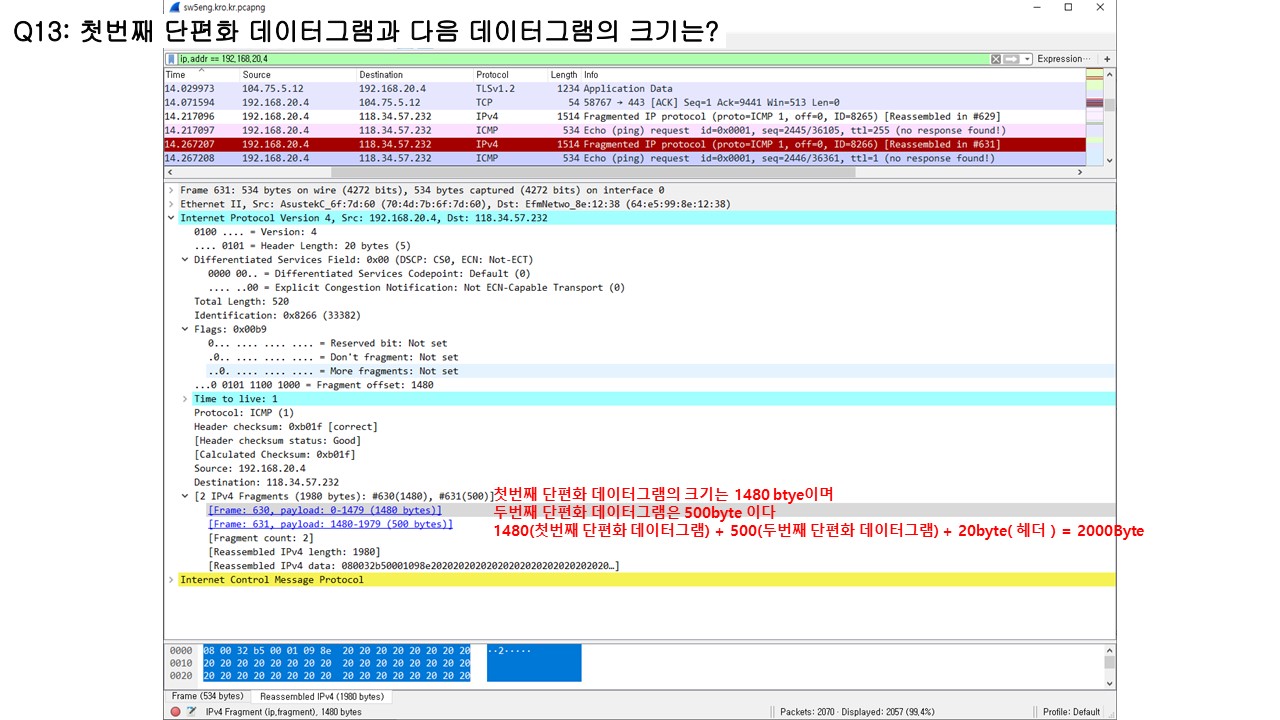Click the display filter bookmark icon
Viewport: 1280px width, 720px height.
coord(171,59)
